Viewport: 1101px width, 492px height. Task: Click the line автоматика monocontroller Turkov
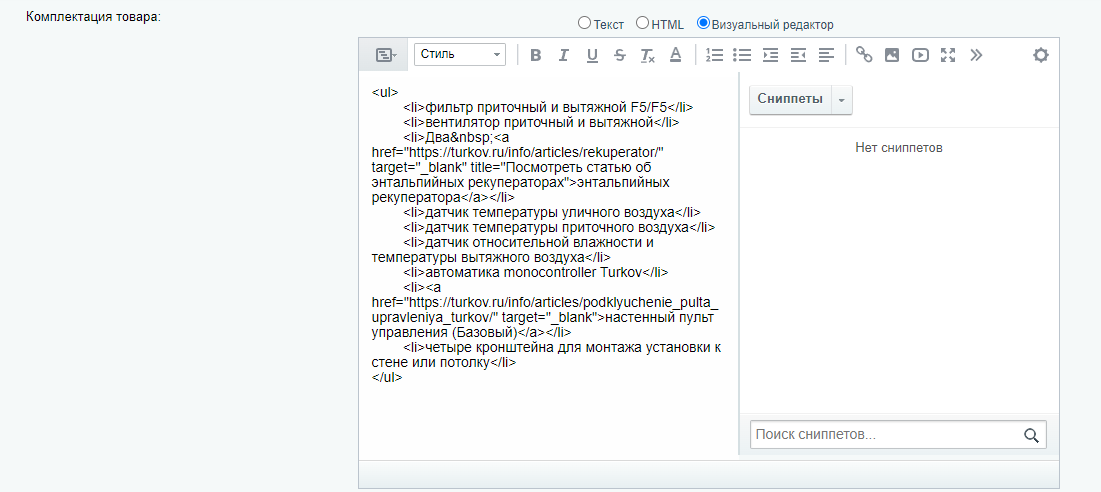(x=536, y=272)
